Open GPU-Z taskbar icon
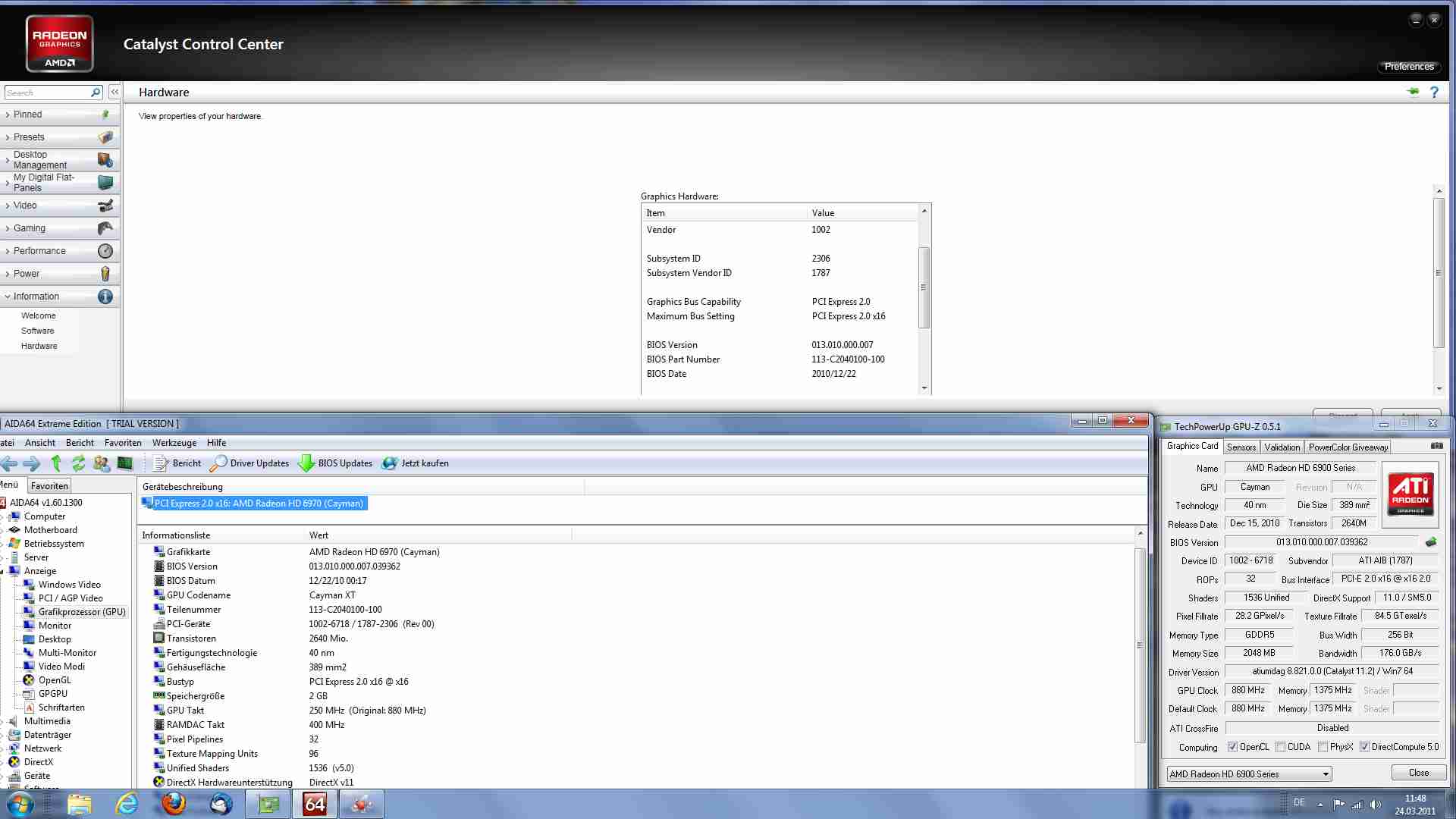This screenshot has width=1456, height=819. coord(268,804)
